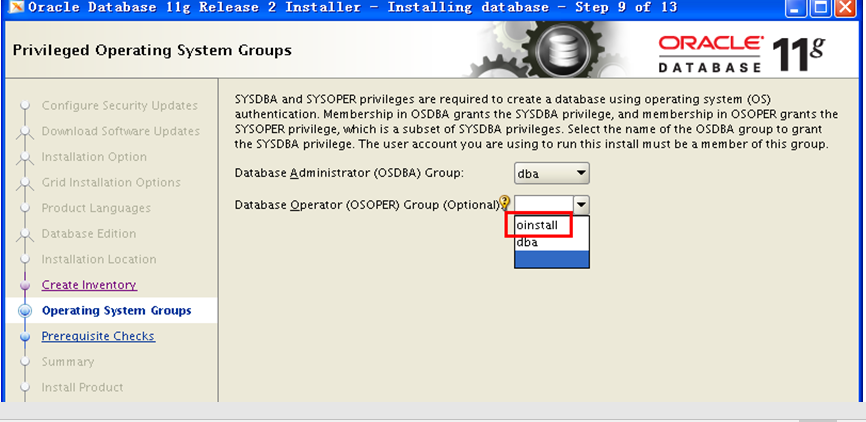Click the Operating System Groups step bullet

pyautogui.click(x=25, y=311)
